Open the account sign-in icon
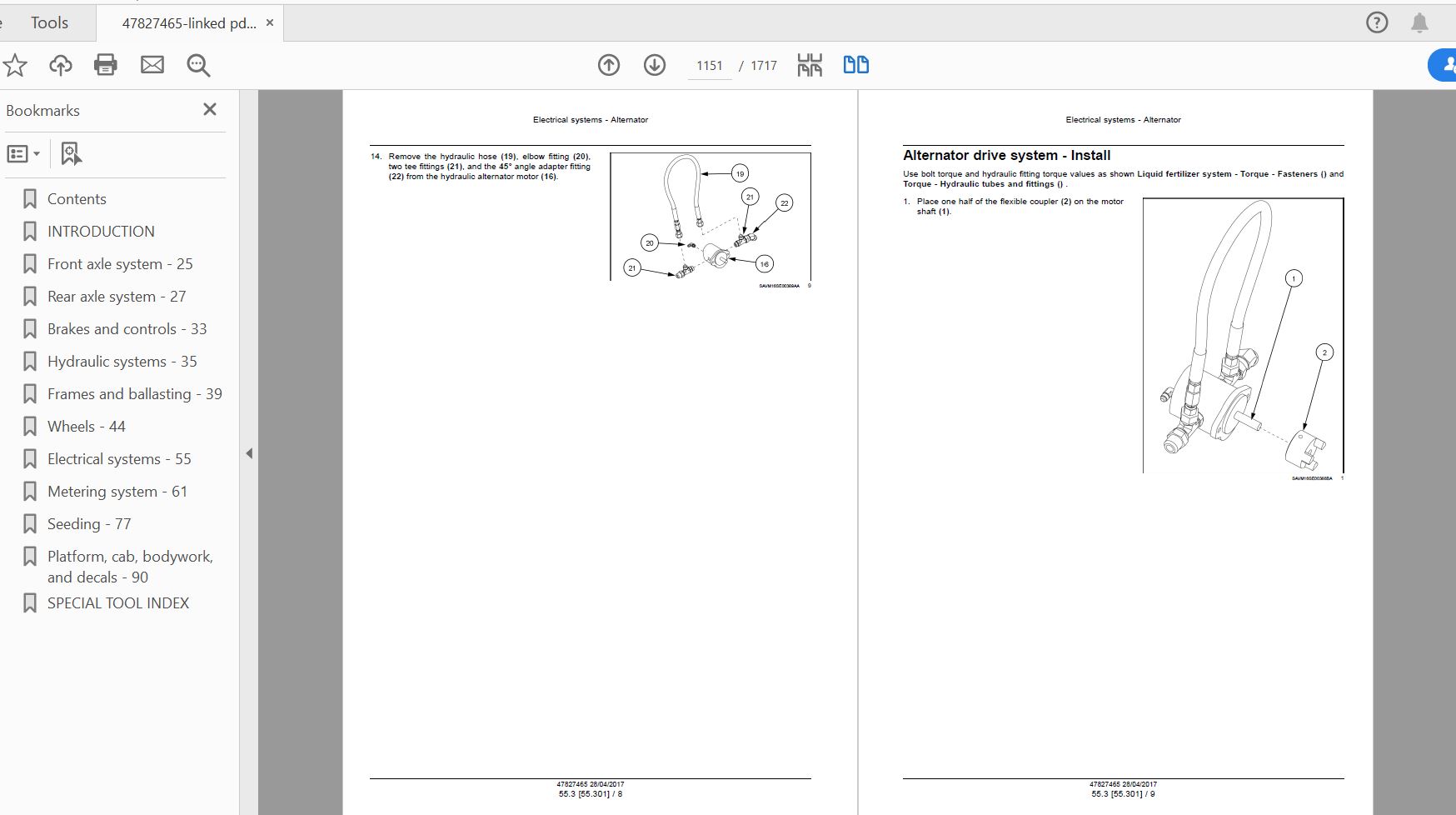 [x=1444, y=65]
